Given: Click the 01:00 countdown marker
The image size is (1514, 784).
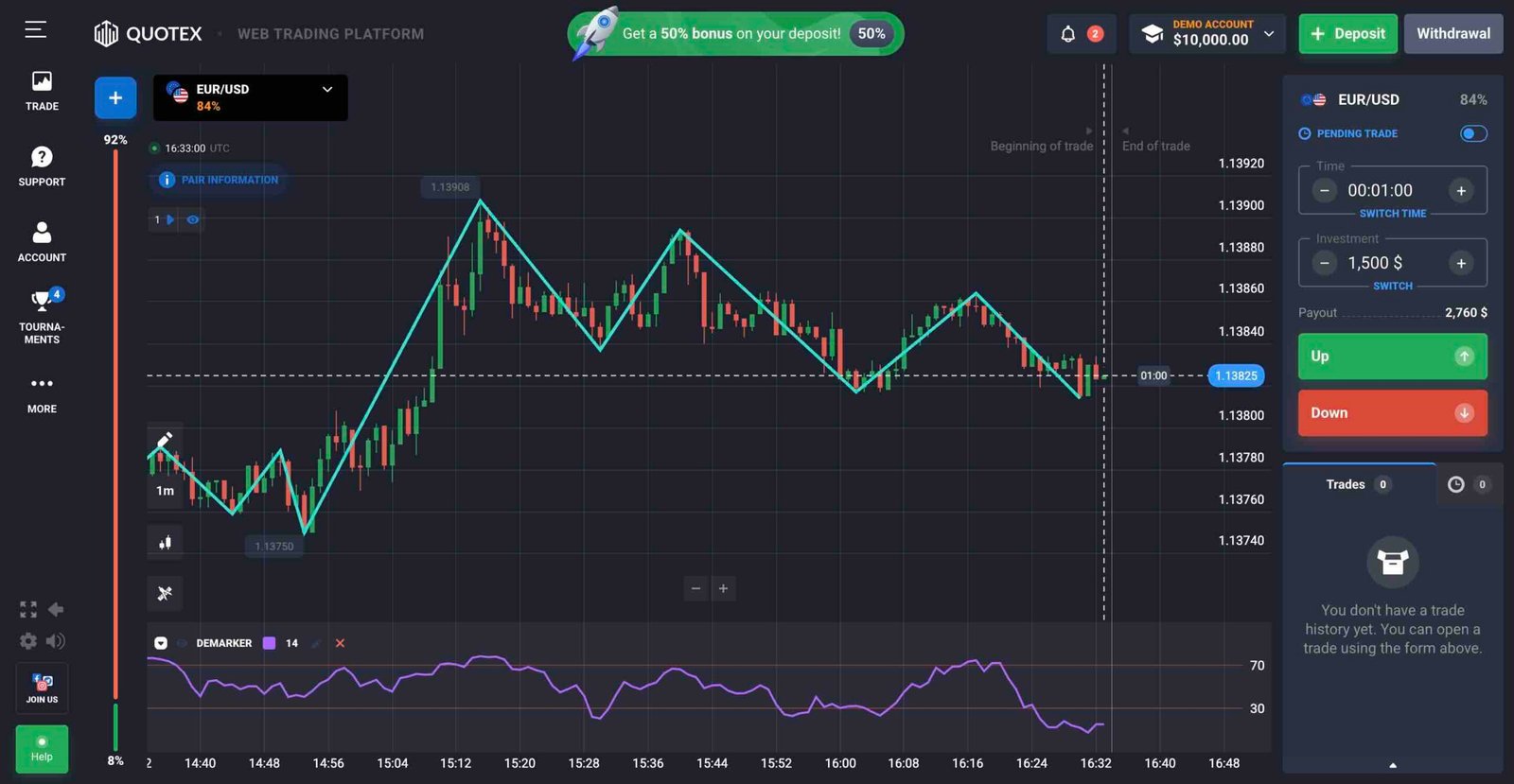Looking at the screenshot, I should pyautogui.click(x=1153, y=375).
